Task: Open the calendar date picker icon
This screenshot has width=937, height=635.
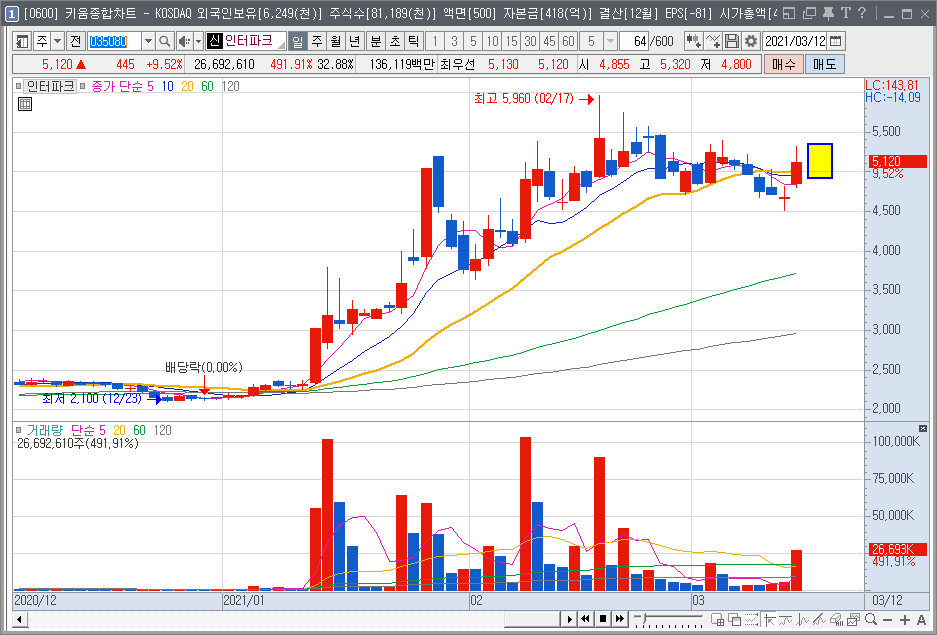Action: point(836,41)
